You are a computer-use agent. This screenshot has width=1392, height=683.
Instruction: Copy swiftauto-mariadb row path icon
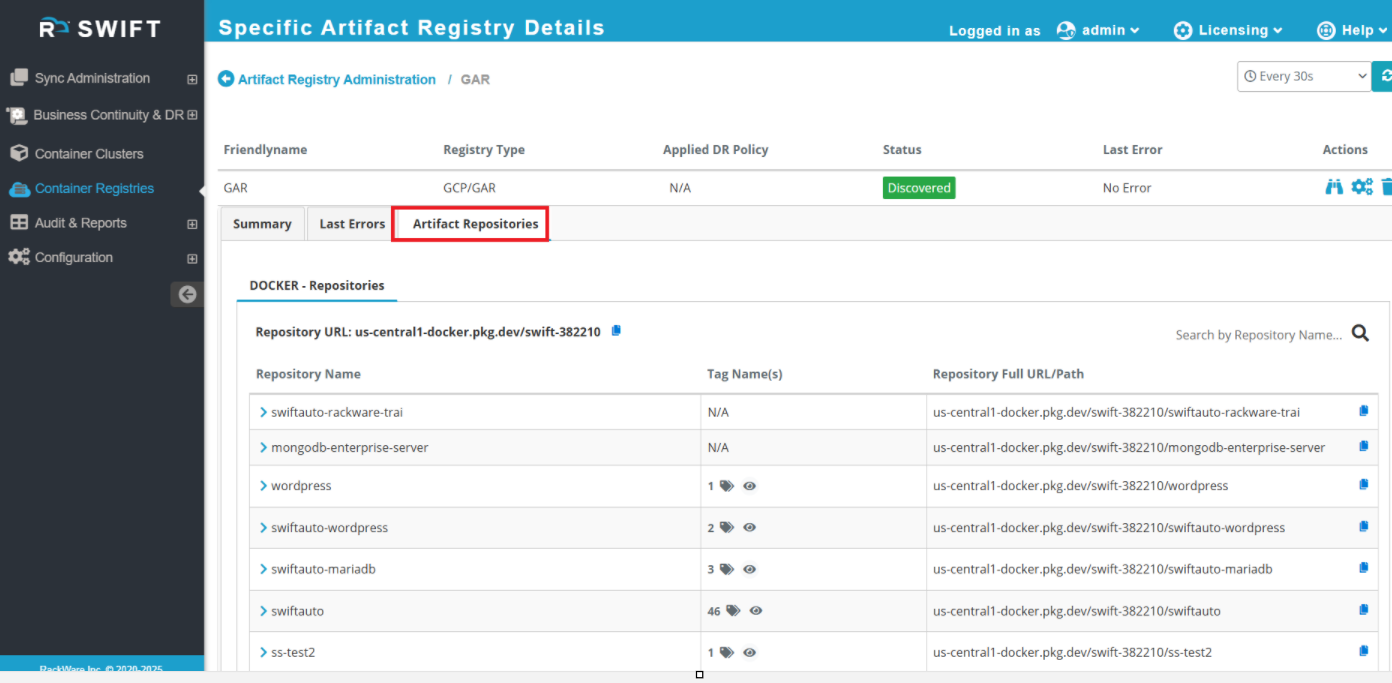(1363, 568)
